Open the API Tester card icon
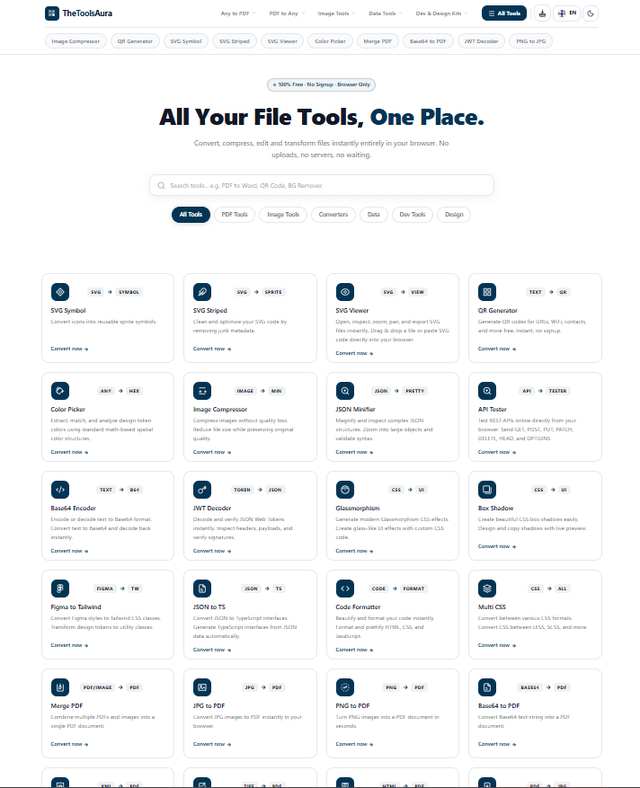This screenshot has height=788, width=640. (487, 390)
